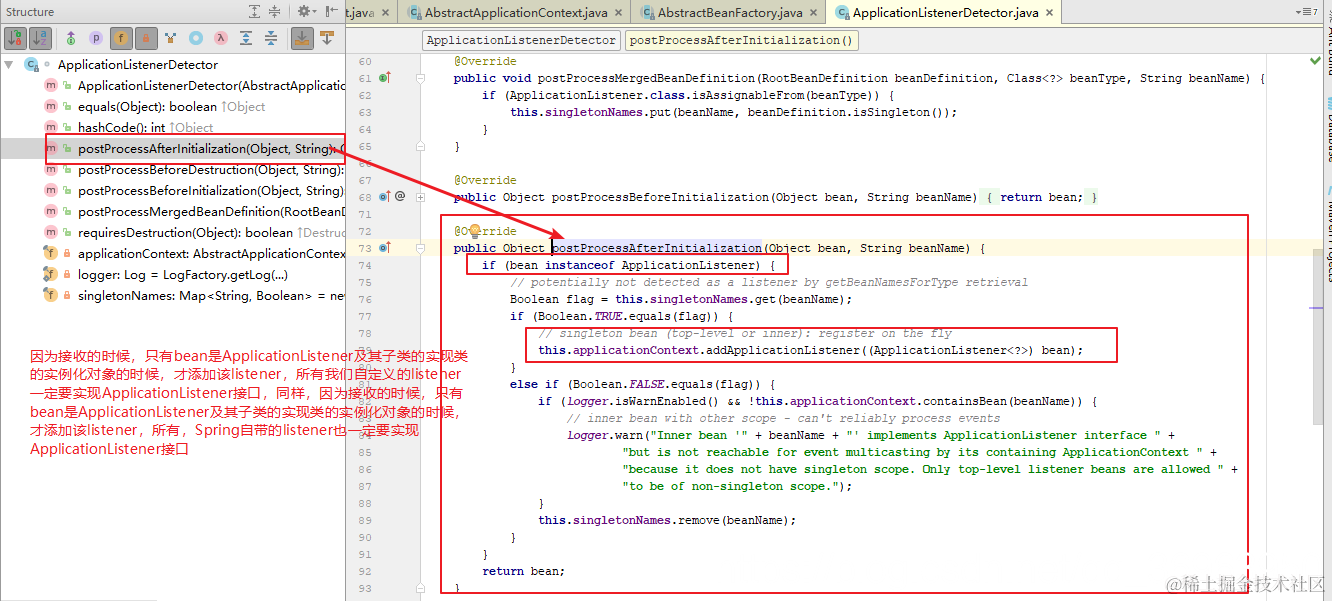Click Collapse All in Structure toolbar row
Screen dimensions: 1332x601
[x=271, y=38]
